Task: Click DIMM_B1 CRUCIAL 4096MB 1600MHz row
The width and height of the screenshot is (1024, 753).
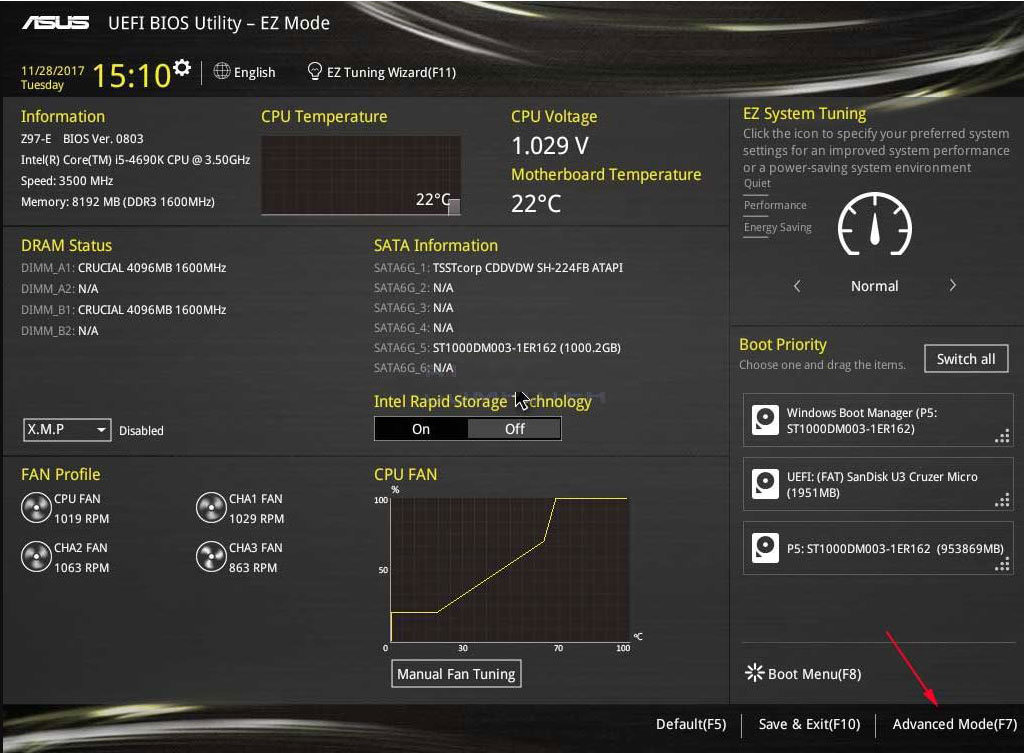Action: (123, 310)
